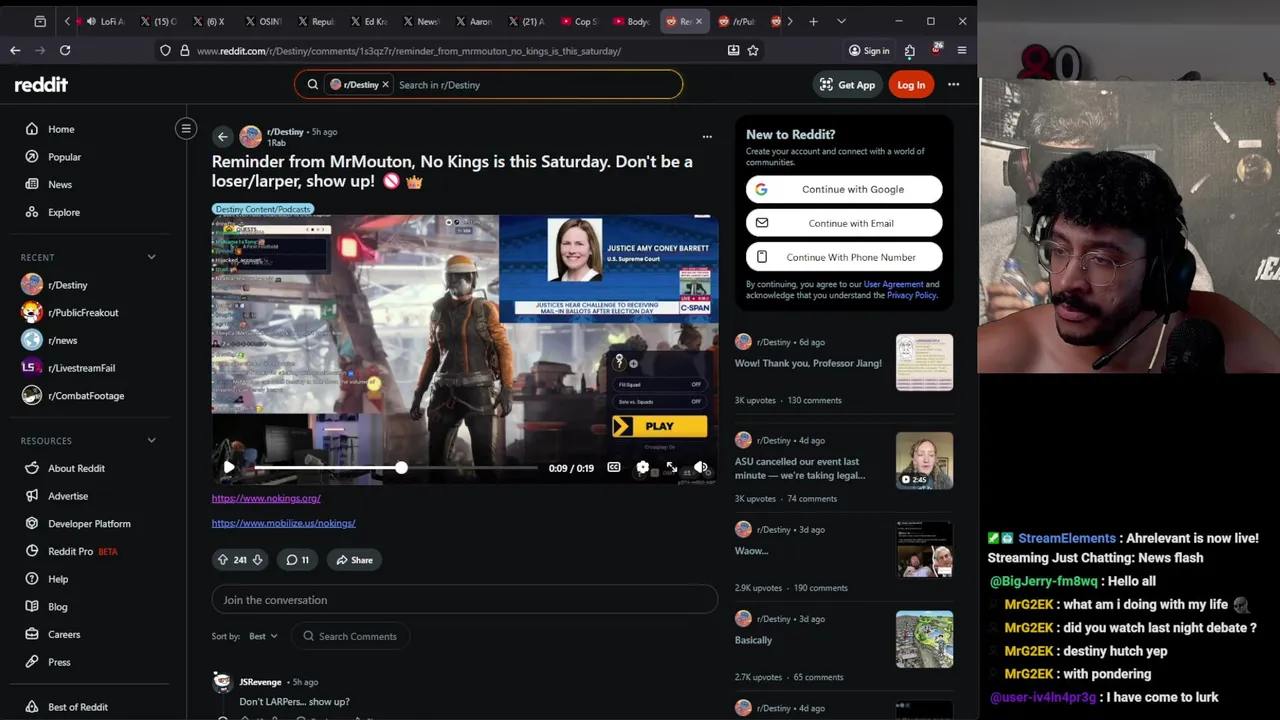1280x720 pixels.
Task: Switch to the LoFi browser tab
Action: point(104,21)
